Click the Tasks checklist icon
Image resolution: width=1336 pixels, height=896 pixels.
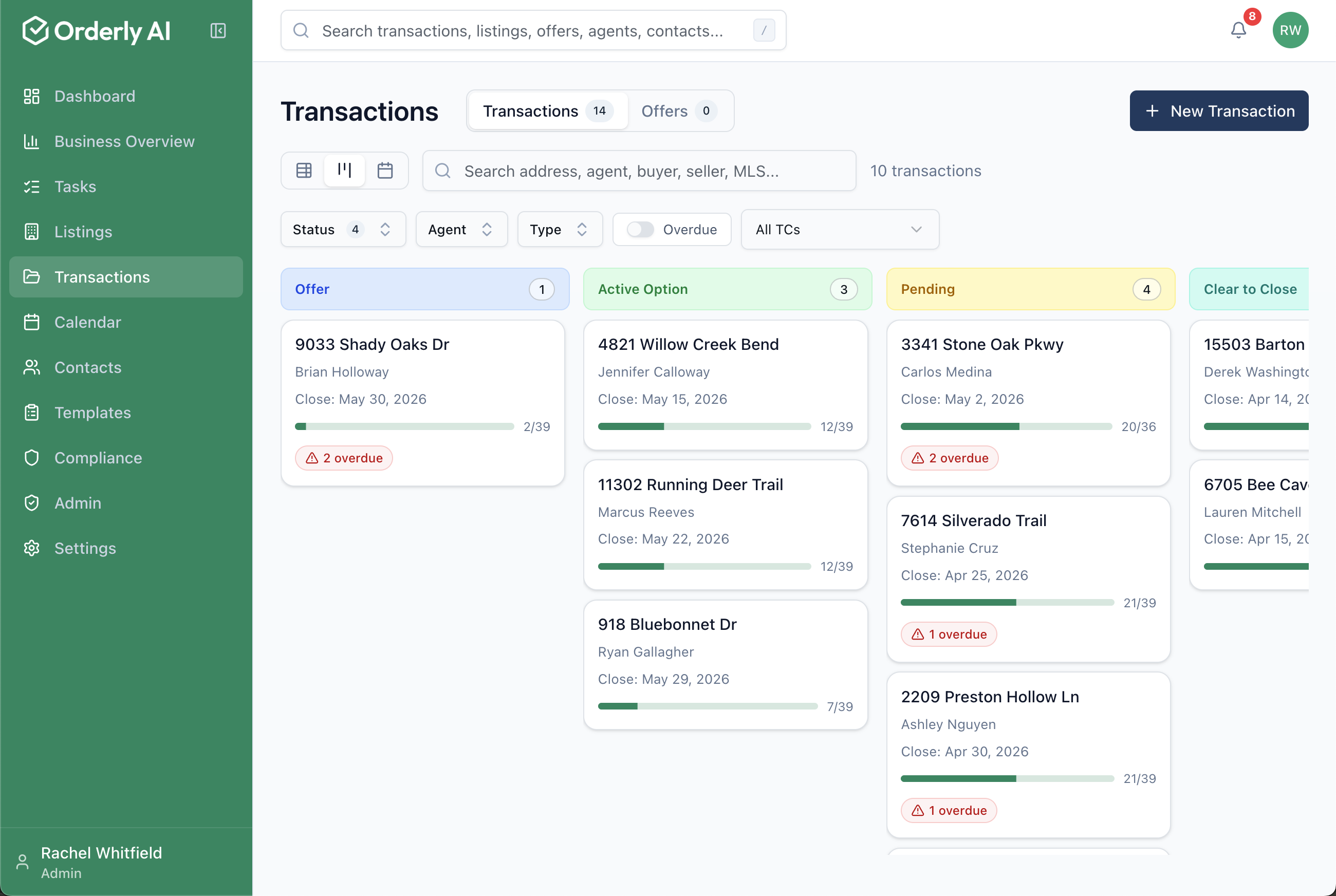tap(31, 186)
